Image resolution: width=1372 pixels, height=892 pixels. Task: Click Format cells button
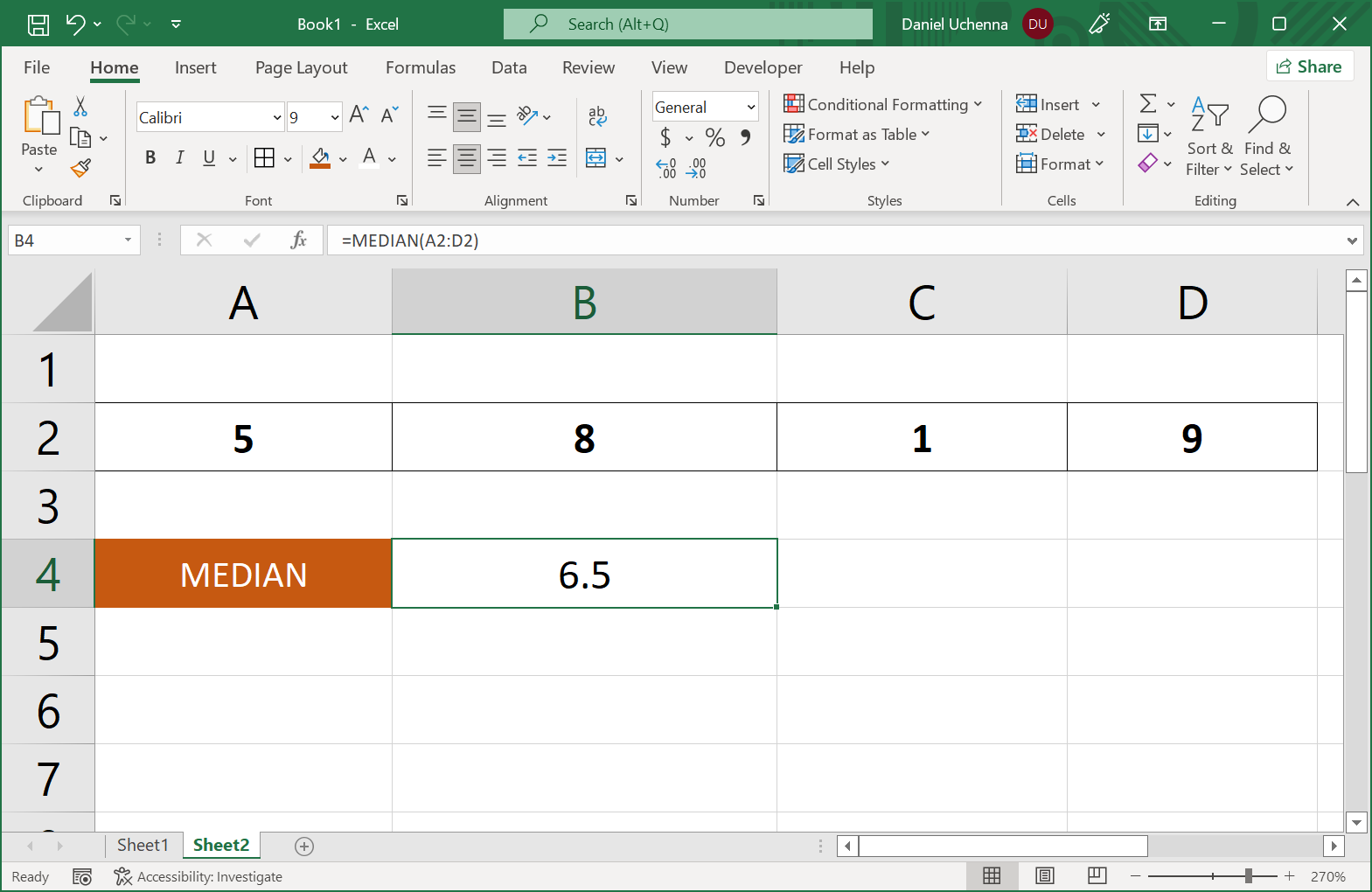tap(1060, 164)
